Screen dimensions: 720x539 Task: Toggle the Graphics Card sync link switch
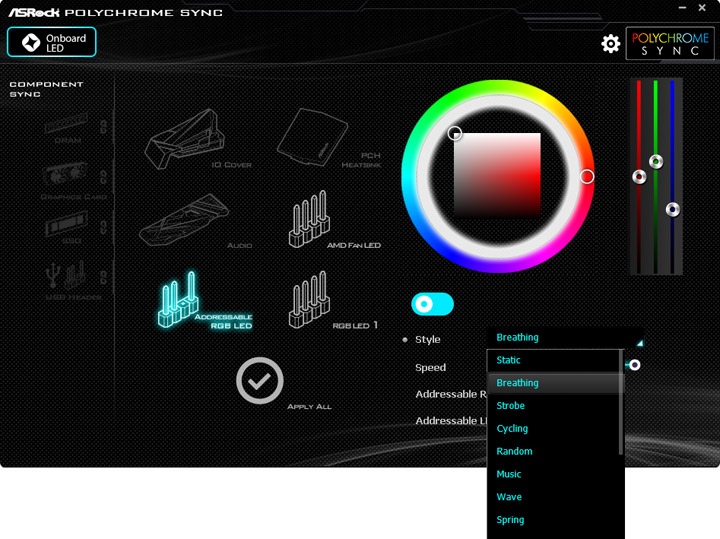[x=104, y=177]
